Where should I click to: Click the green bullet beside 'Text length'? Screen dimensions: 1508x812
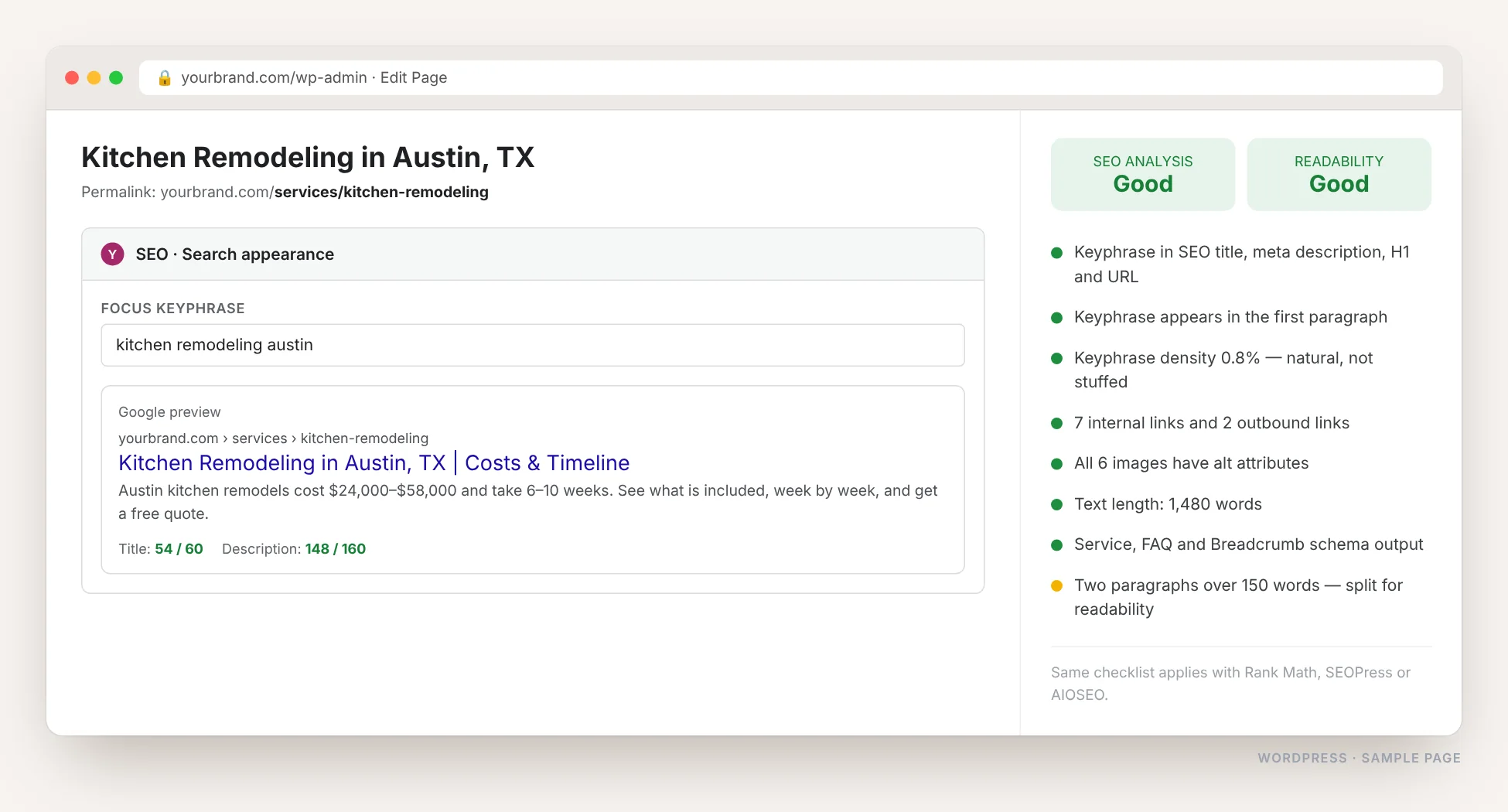pyautogui.click(x=1056, y=504)
